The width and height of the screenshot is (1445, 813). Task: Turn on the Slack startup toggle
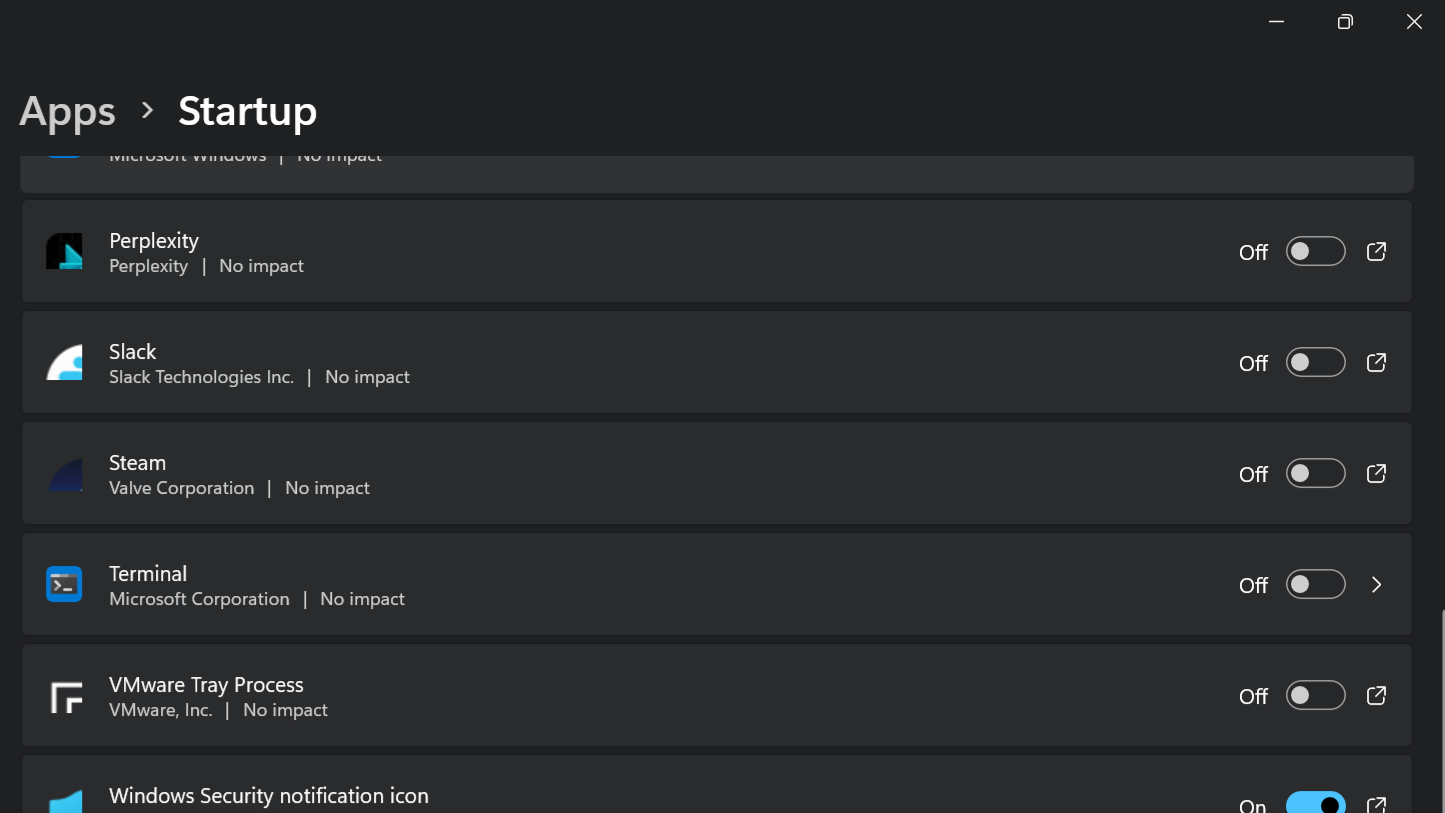(x=1315, y=362)
